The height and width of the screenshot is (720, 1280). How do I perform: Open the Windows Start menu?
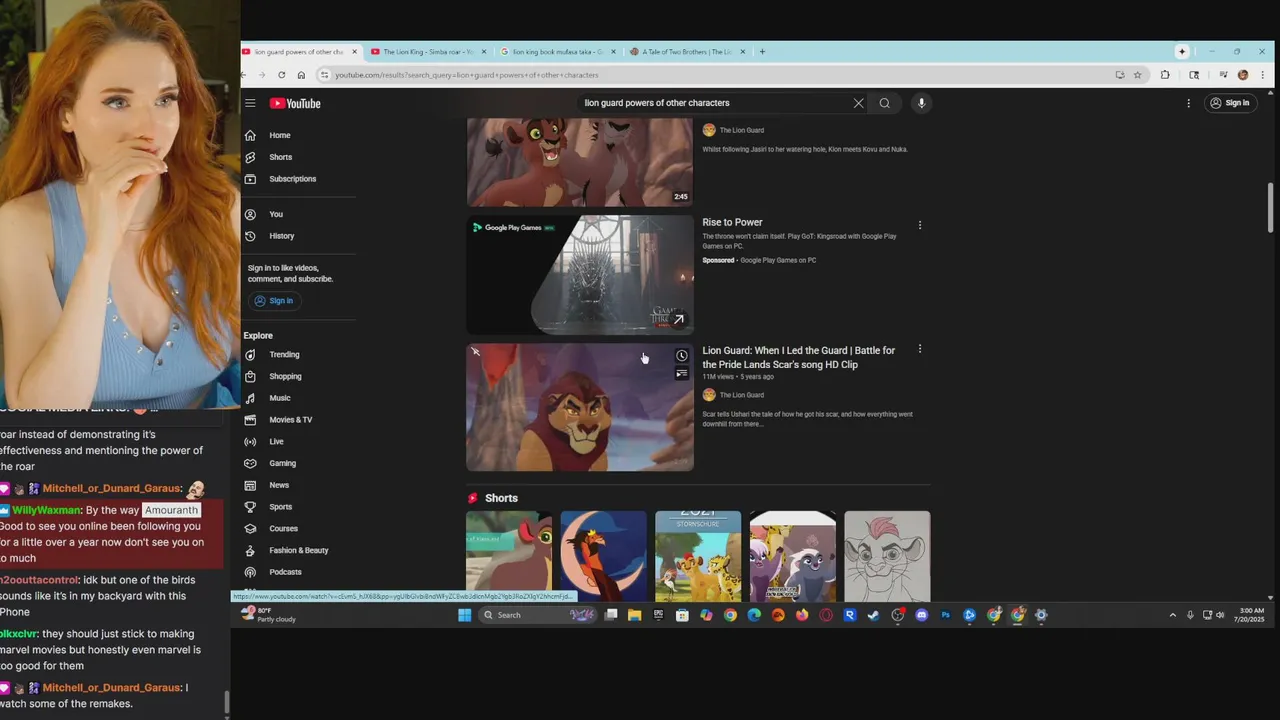pyautogui.click(x=464, y=615)
